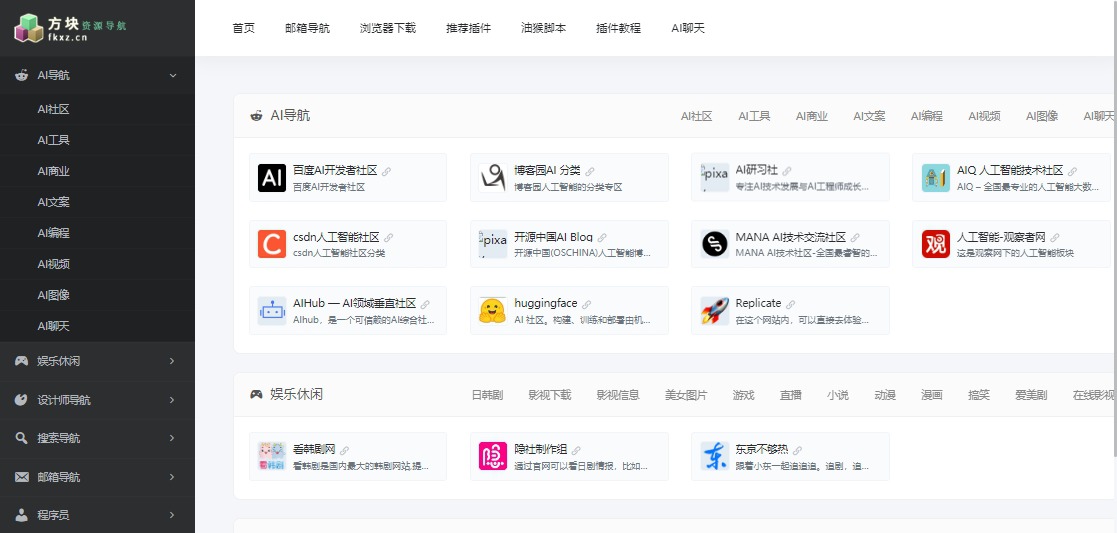Click link icon beside 百度AI开发者社区
Viewport: 1117px width, 533px height.
click(x=386, y=172)
